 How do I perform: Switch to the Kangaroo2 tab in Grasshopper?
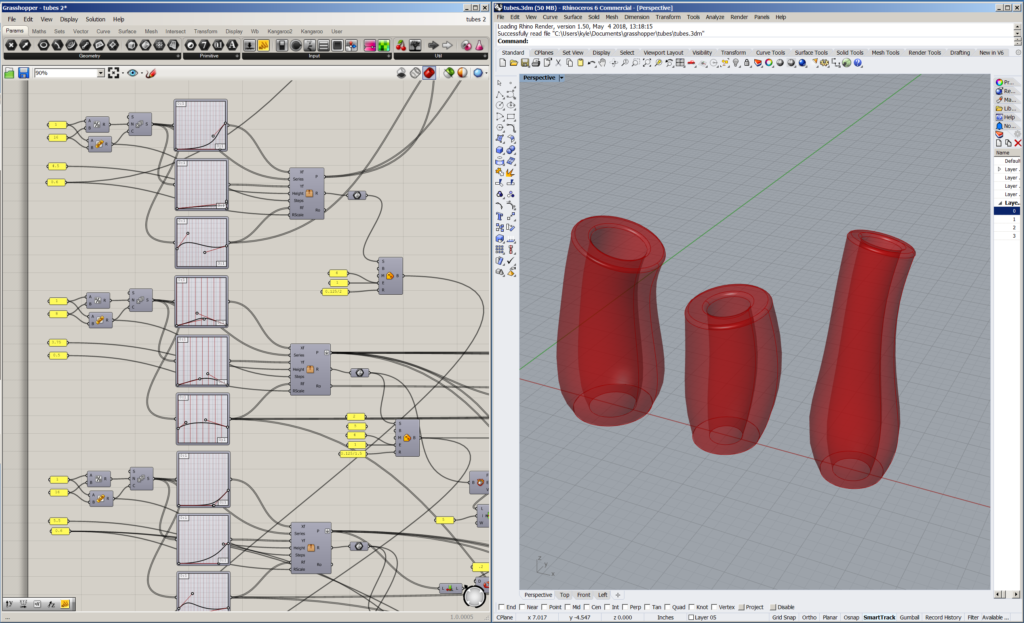coord(280,31)
